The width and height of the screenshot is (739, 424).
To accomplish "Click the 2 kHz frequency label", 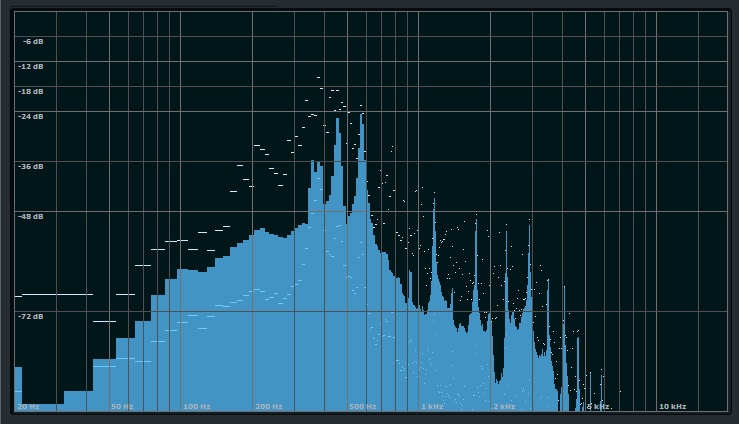I will tap(504, 406).
